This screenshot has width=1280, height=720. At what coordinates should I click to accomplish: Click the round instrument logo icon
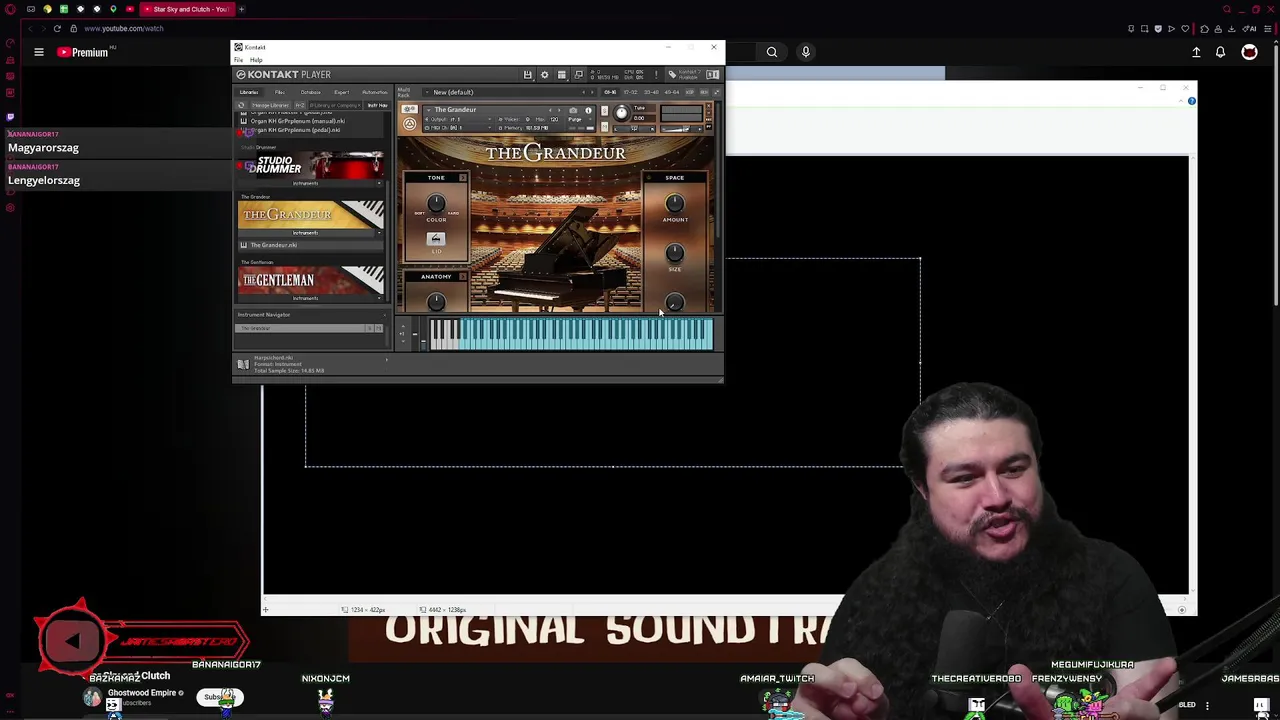(x=409, y=124)
